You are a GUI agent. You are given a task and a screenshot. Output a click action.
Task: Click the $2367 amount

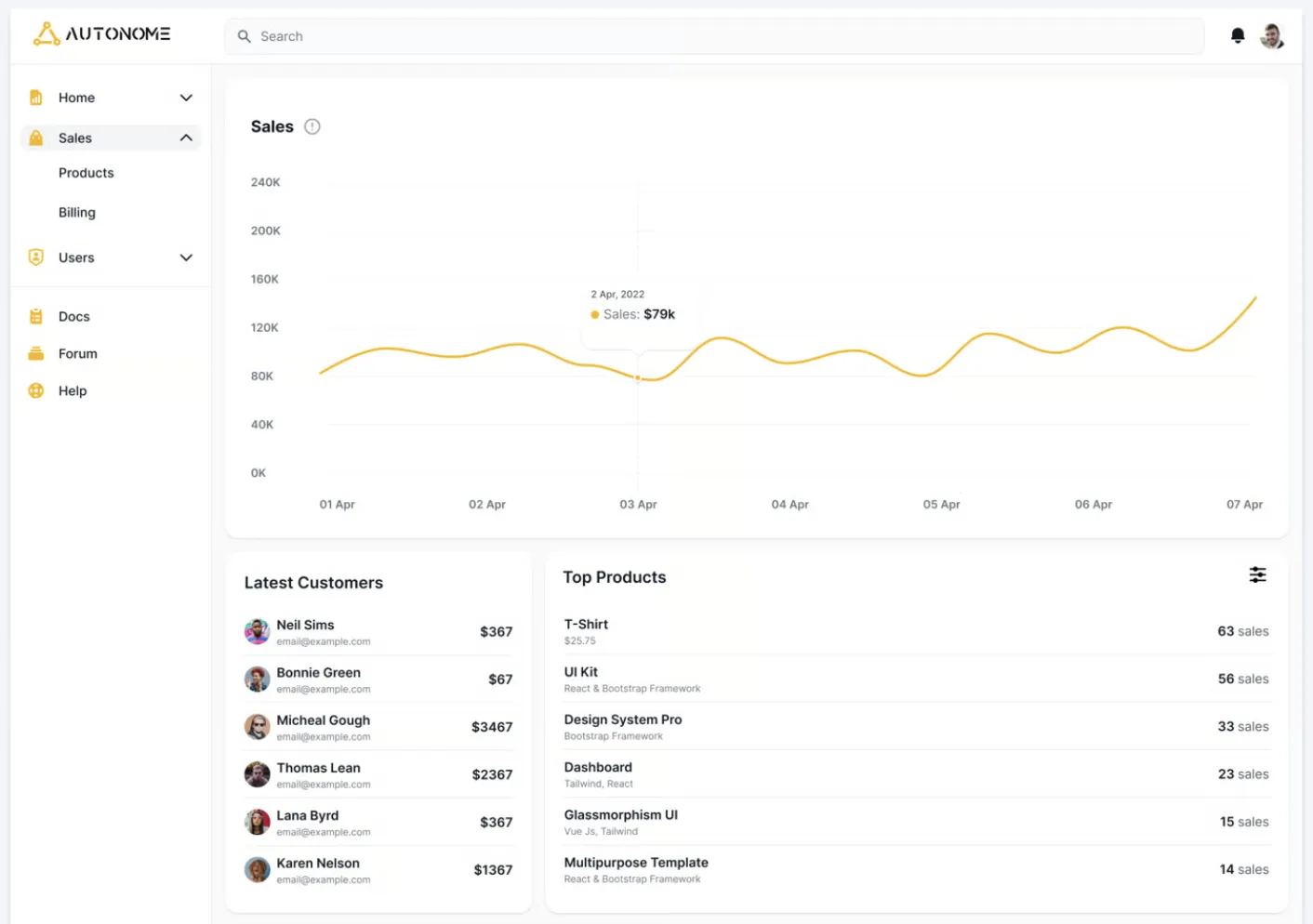click(x=492, y=774)
